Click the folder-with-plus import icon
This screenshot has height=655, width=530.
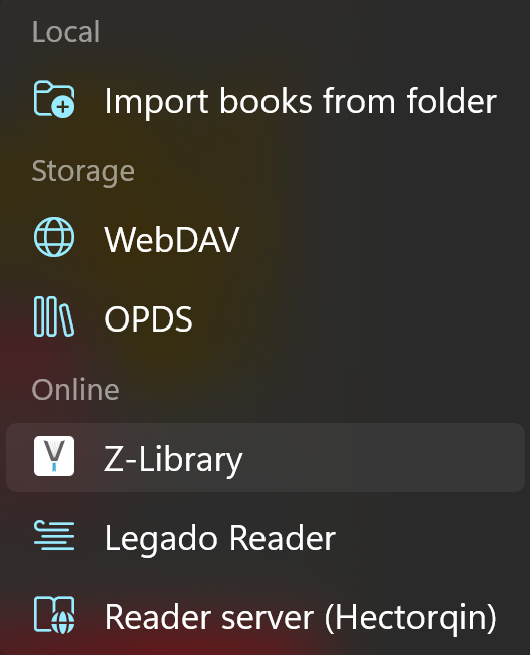(x=54, y=99)
